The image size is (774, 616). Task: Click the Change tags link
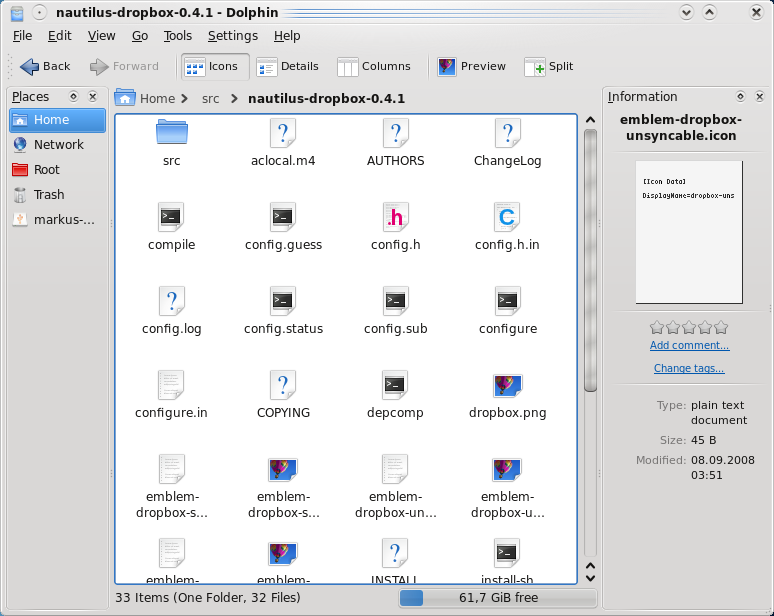point(689,369)
